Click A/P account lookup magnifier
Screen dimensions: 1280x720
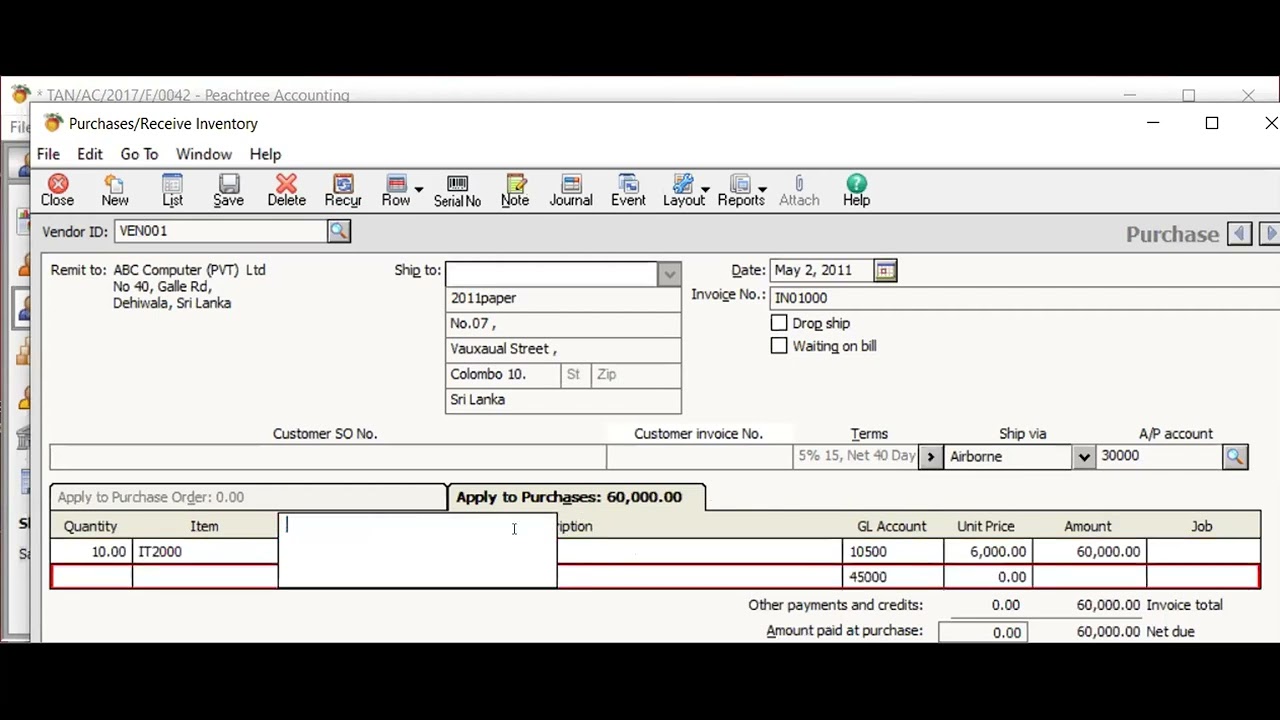coord(1235,456)
